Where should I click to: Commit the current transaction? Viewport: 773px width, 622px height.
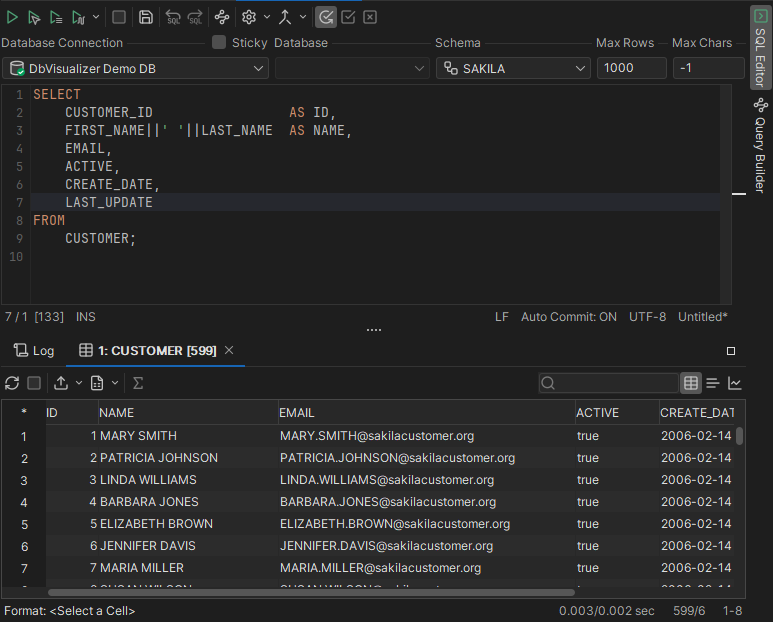(x=348, y=18)
